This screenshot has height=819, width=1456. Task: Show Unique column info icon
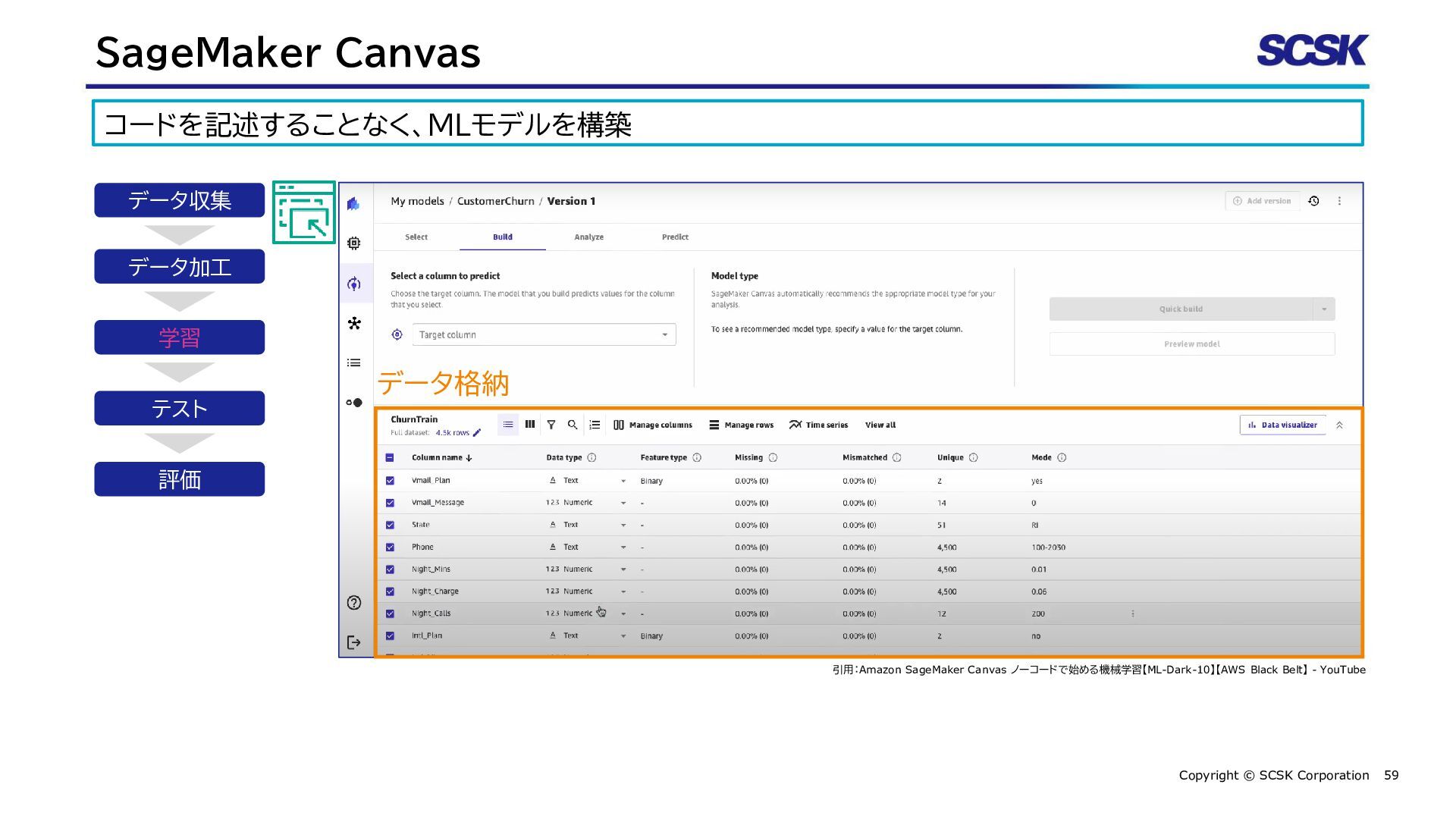974,457
